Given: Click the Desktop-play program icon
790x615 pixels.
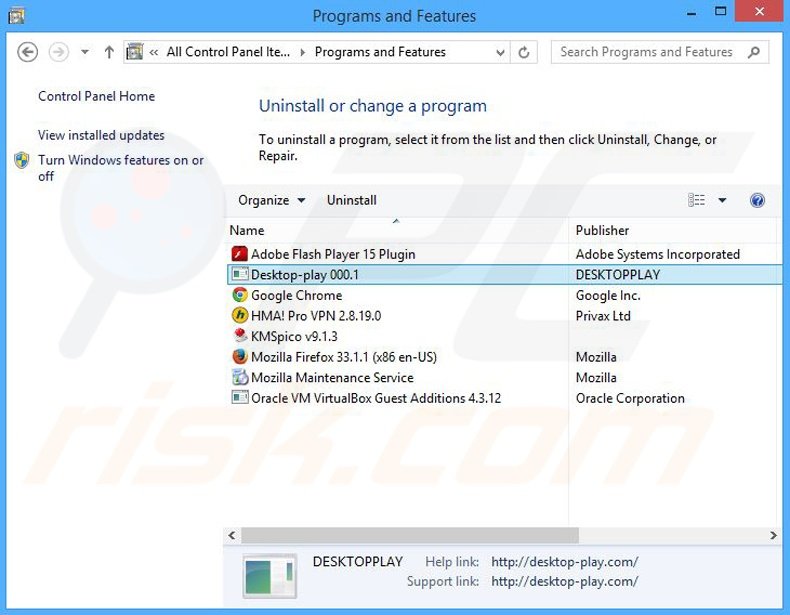Looking at the screenshot, I should click(240, 274).
